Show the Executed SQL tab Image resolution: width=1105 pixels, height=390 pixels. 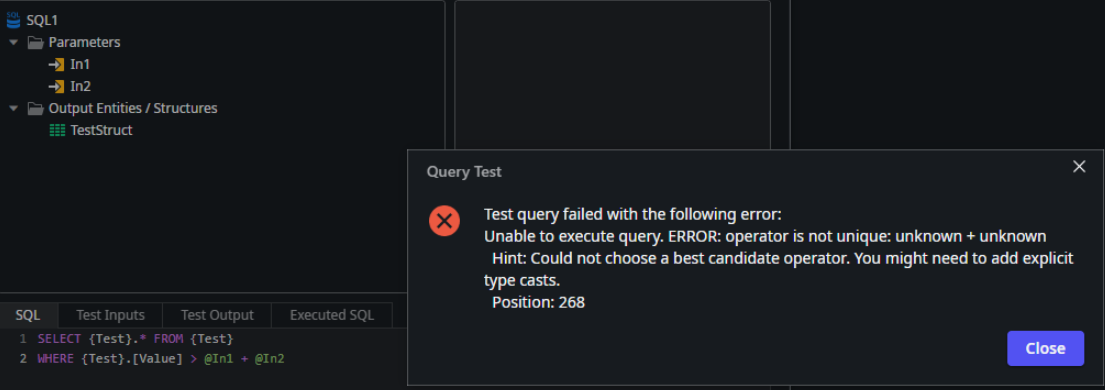tap(332, 315)
